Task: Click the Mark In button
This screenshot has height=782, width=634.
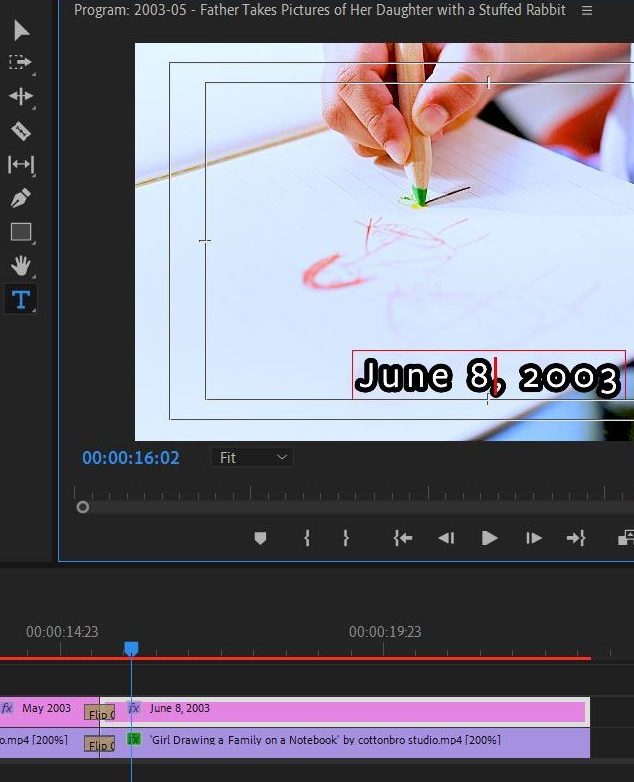Action: 307,538
